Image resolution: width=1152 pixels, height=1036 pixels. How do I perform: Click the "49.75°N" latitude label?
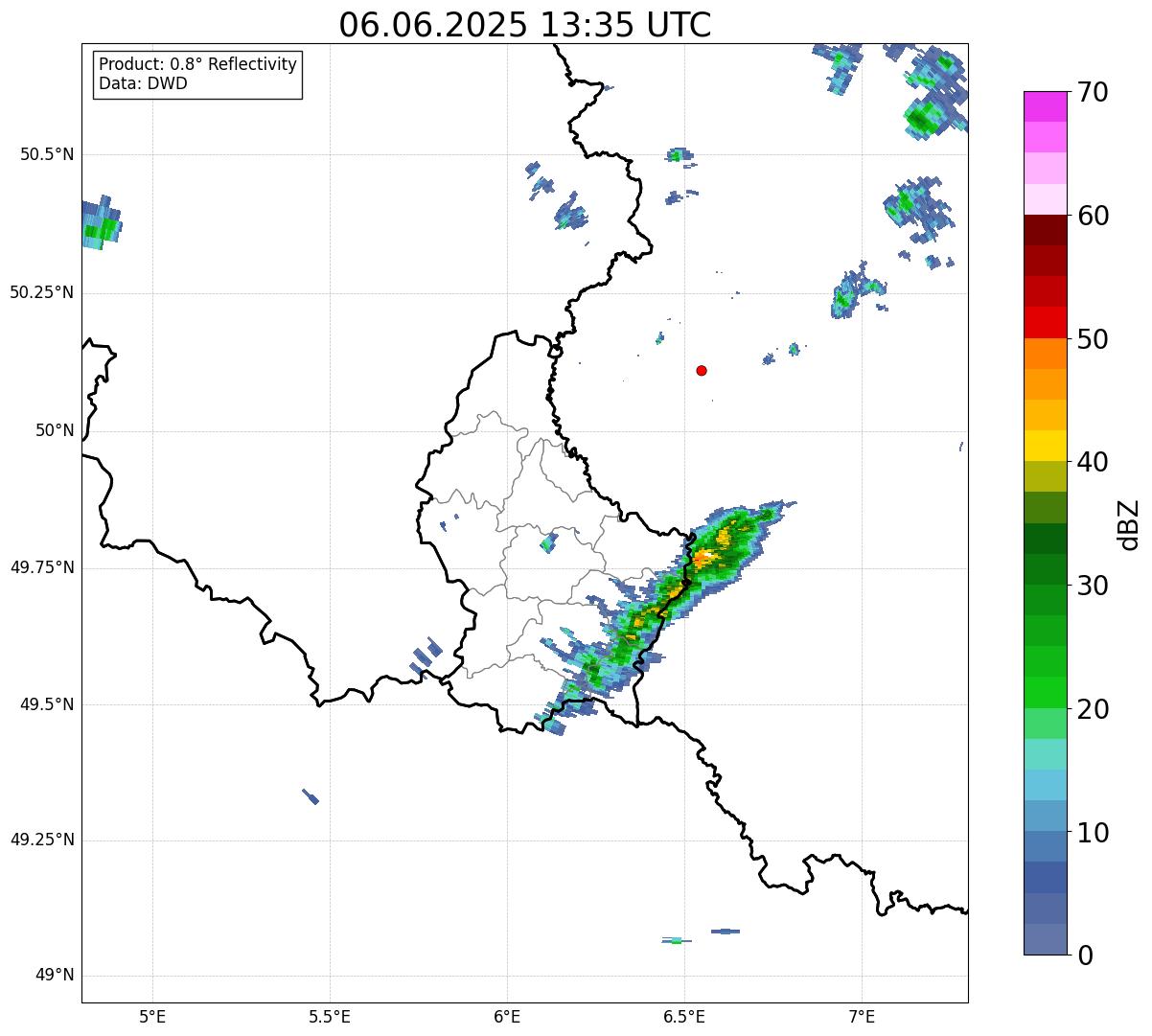pos(42,567)
